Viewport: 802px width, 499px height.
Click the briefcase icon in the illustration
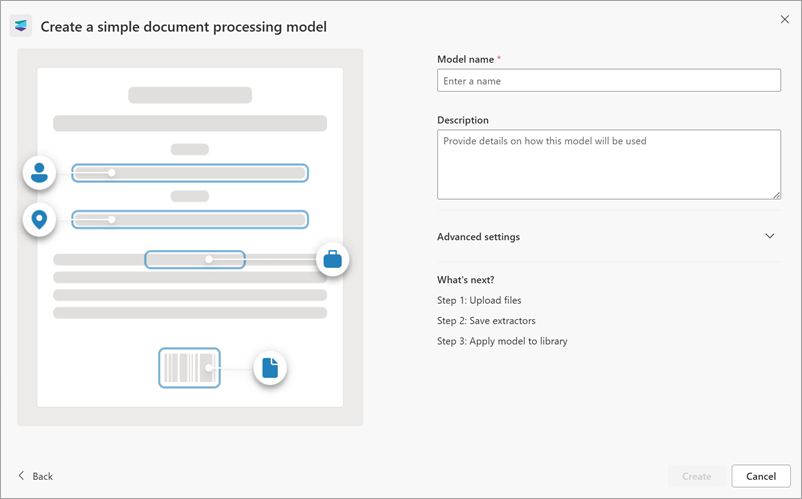[332, 260]
